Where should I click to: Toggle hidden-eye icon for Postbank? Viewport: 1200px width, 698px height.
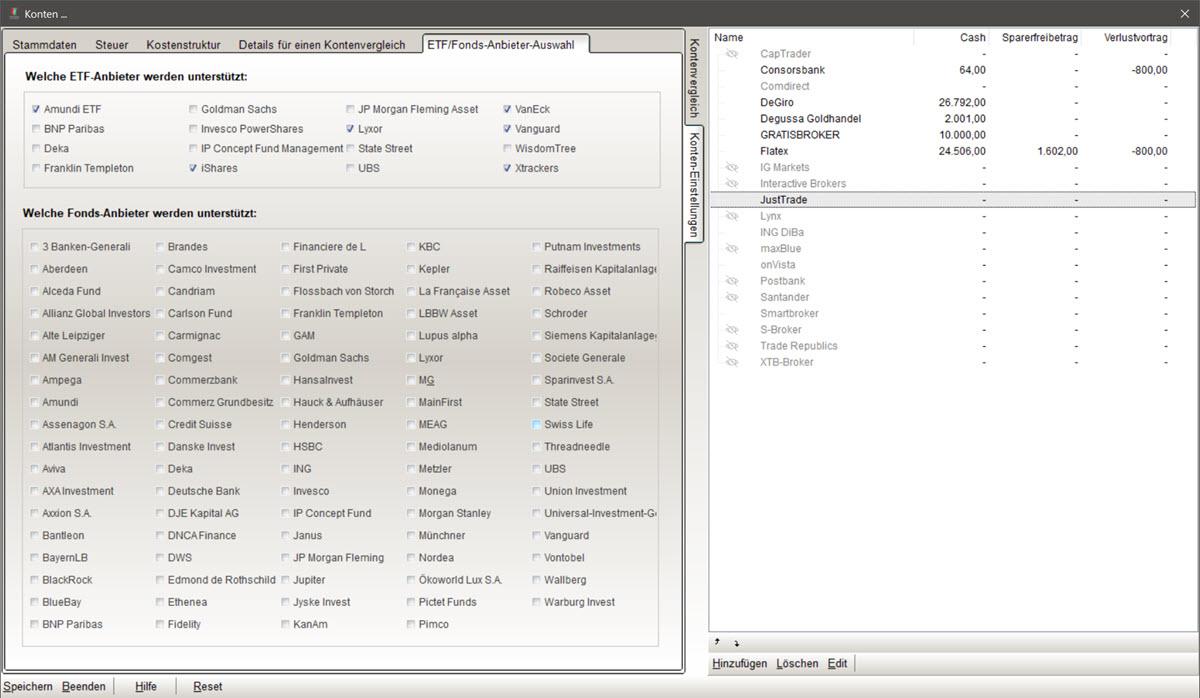731,281
